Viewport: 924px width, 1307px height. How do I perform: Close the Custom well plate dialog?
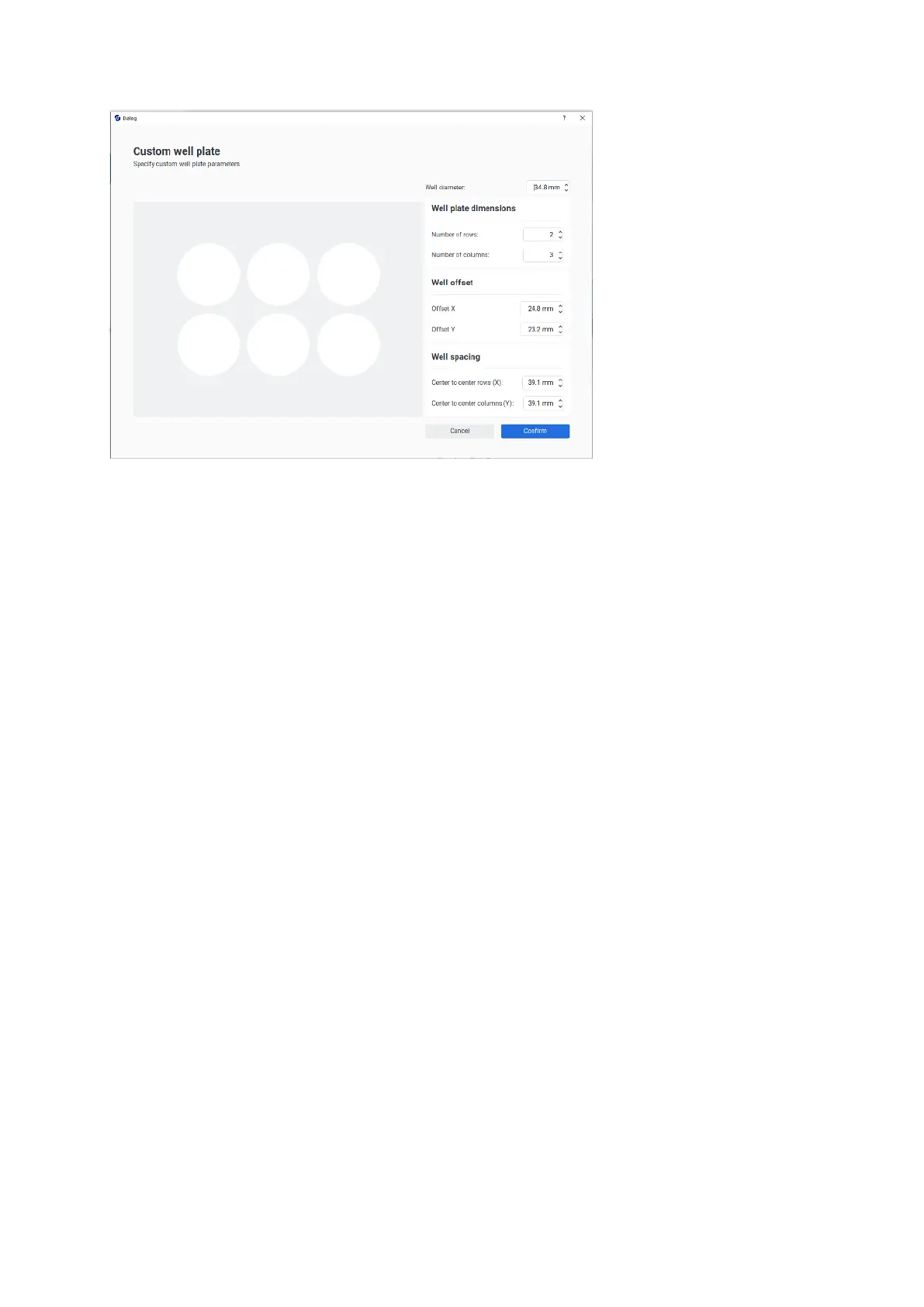click(x=583, y=118)
